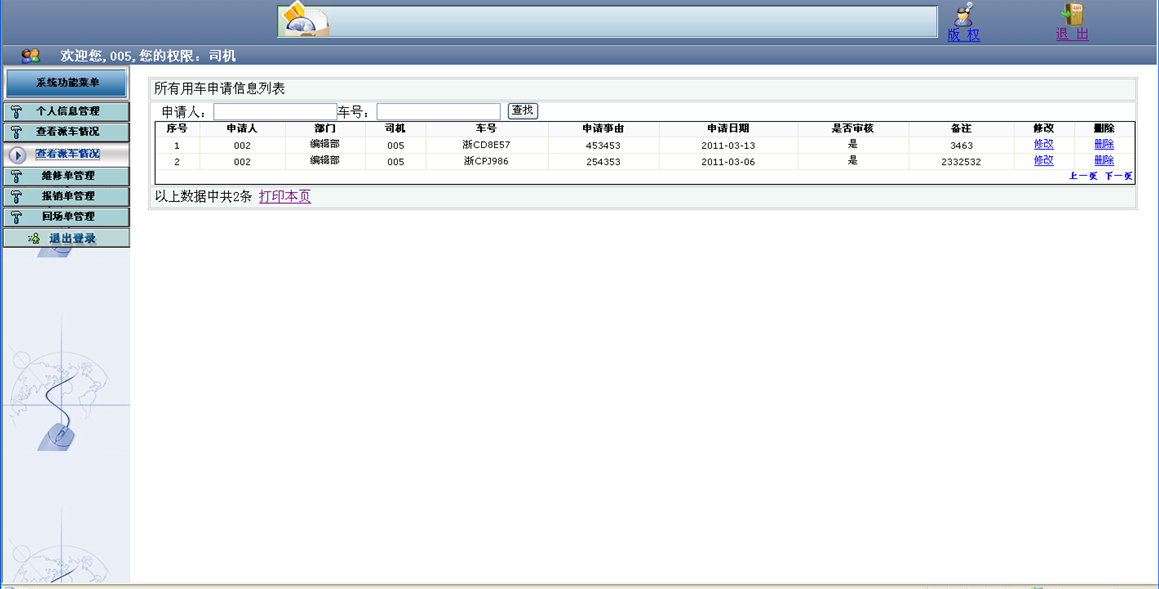Viewport: 1159px width, 589px height.
Task: Click 编辑部 in the 2011-03-06 row
Action: pos(324,160)
